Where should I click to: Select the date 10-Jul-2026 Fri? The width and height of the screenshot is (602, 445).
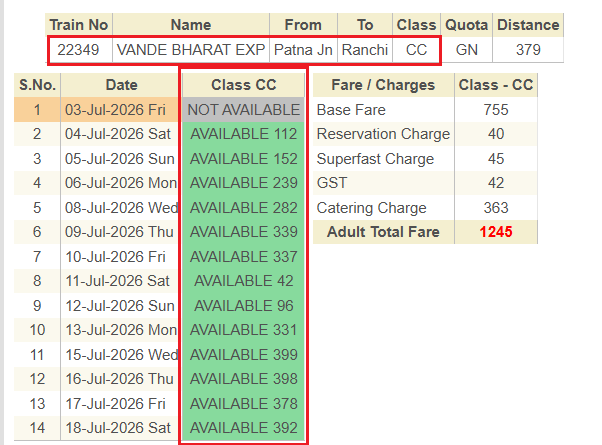pyautogui.click(x=115, y=256)
